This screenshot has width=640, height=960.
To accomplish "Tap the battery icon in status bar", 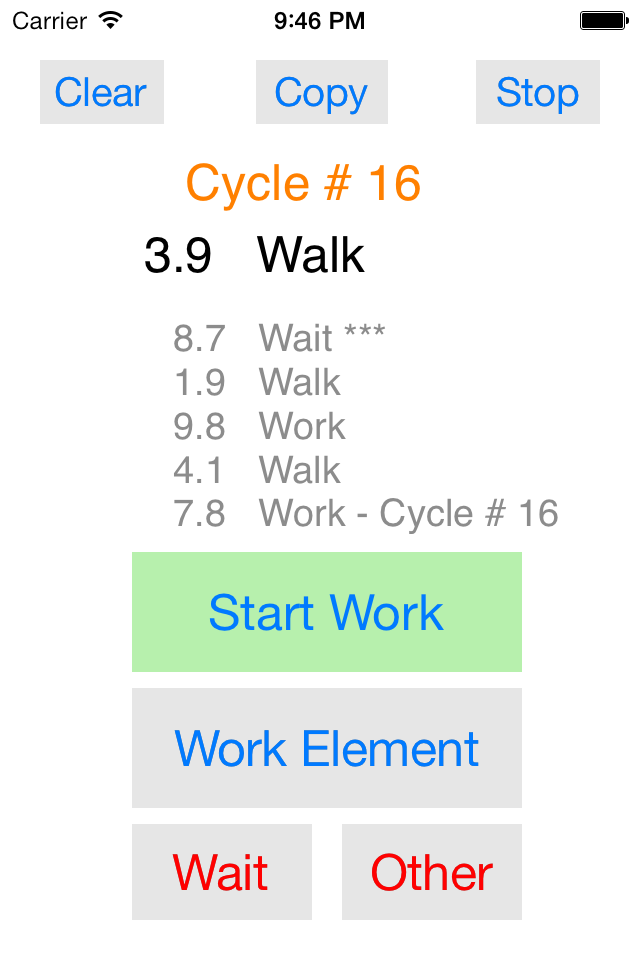I will (602, 19).
